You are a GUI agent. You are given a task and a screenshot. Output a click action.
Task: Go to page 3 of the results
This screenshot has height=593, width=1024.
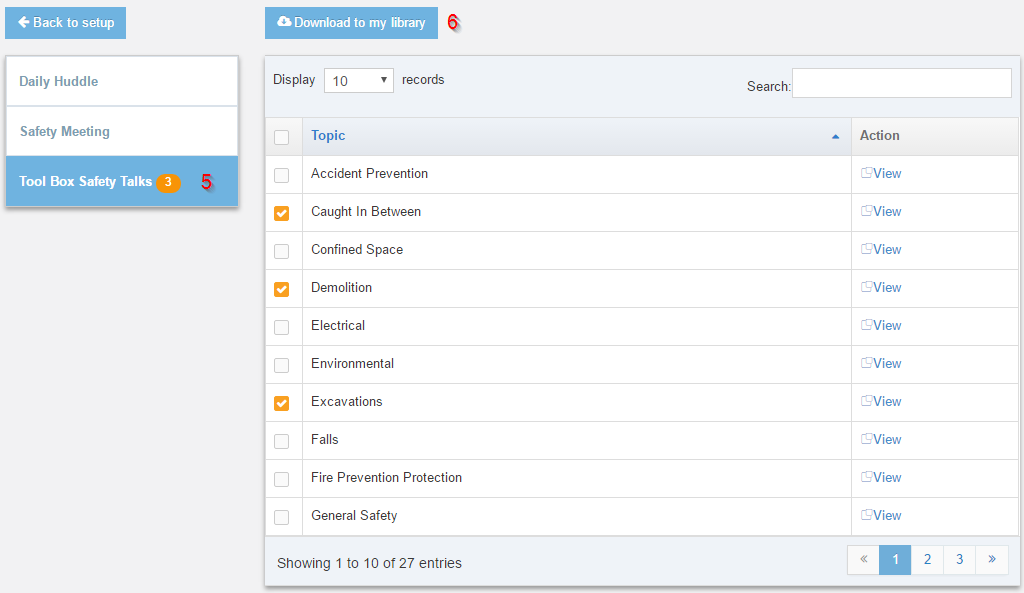click(959, 559)
